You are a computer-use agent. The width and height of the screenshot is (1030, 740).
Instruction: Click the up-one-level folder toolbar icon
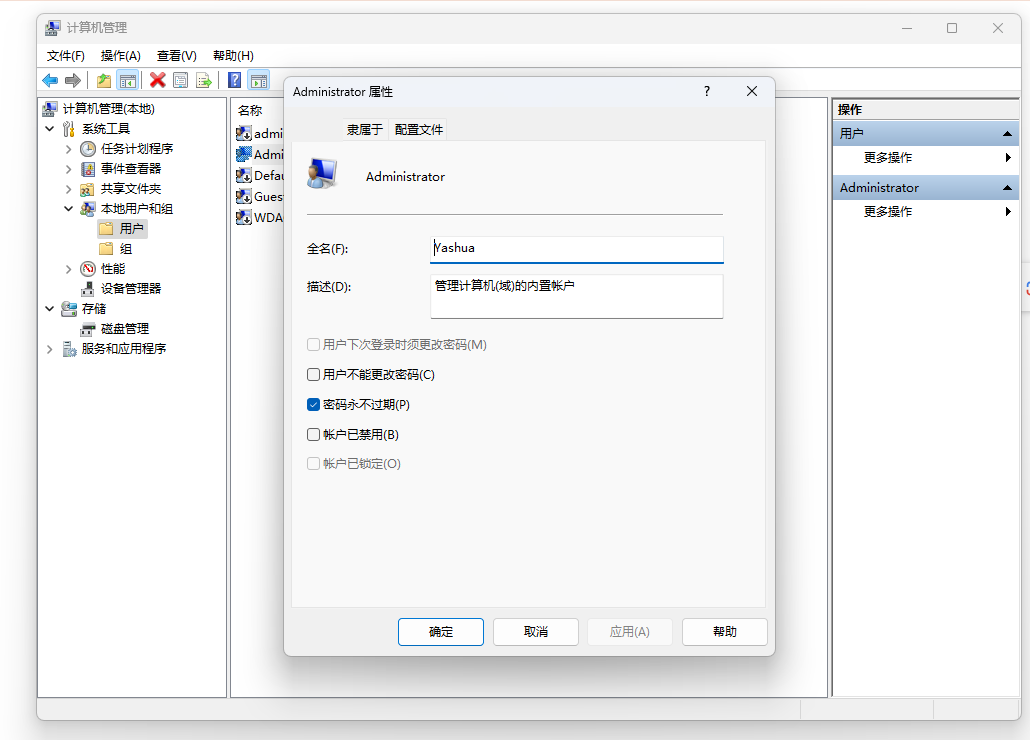point(103,81)
